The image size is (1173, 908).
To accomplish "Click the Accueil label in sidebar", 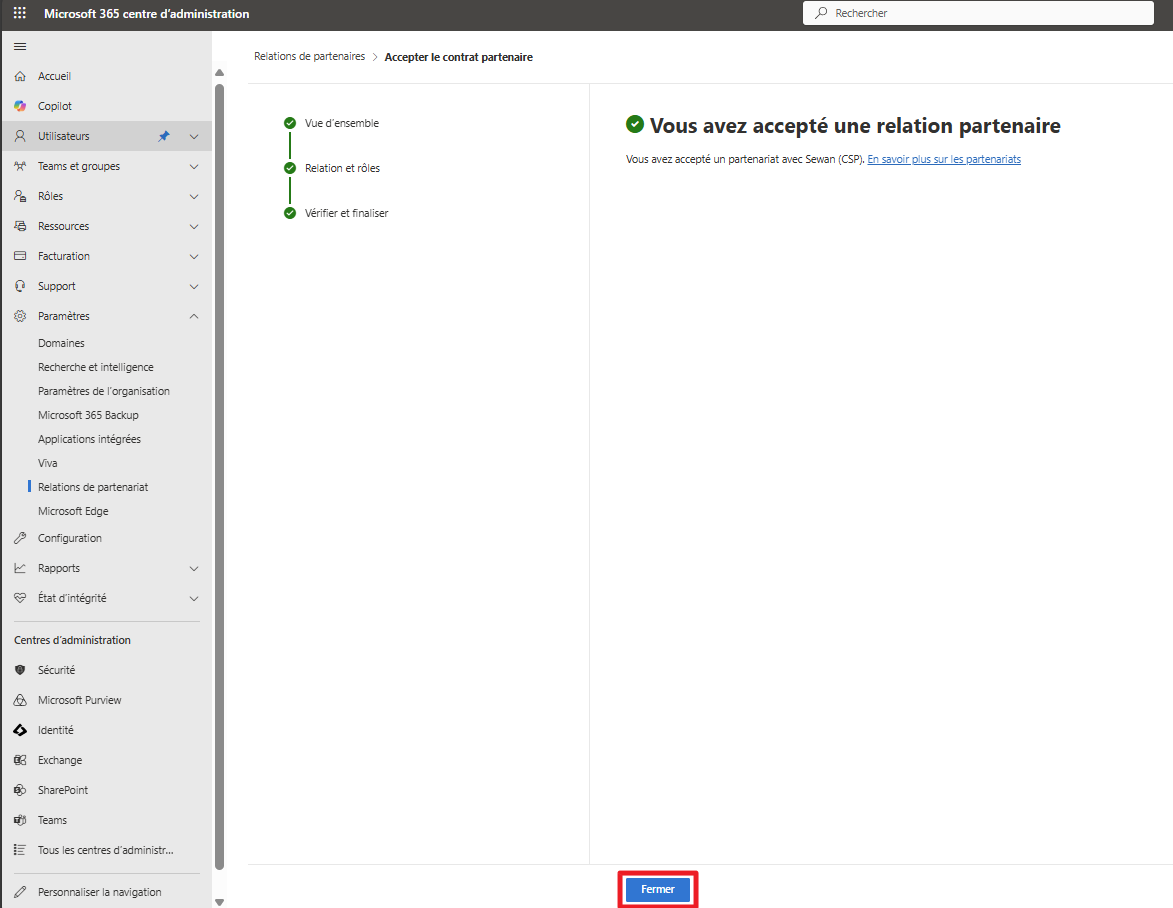I will coord(55,76).
